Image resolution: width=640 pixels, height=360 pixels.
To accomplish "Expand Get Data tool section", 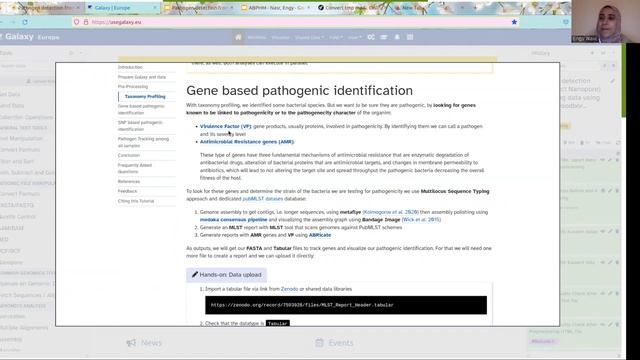I will tap(10, 94).
